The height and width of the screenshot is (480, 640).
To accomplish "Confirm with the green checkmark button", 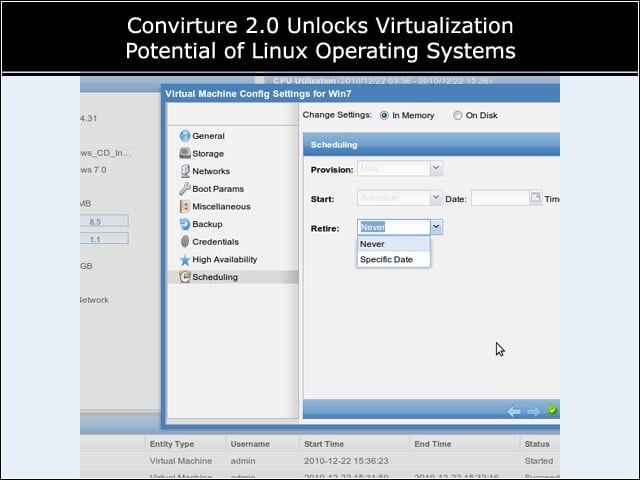I will (x=552, y=411).
